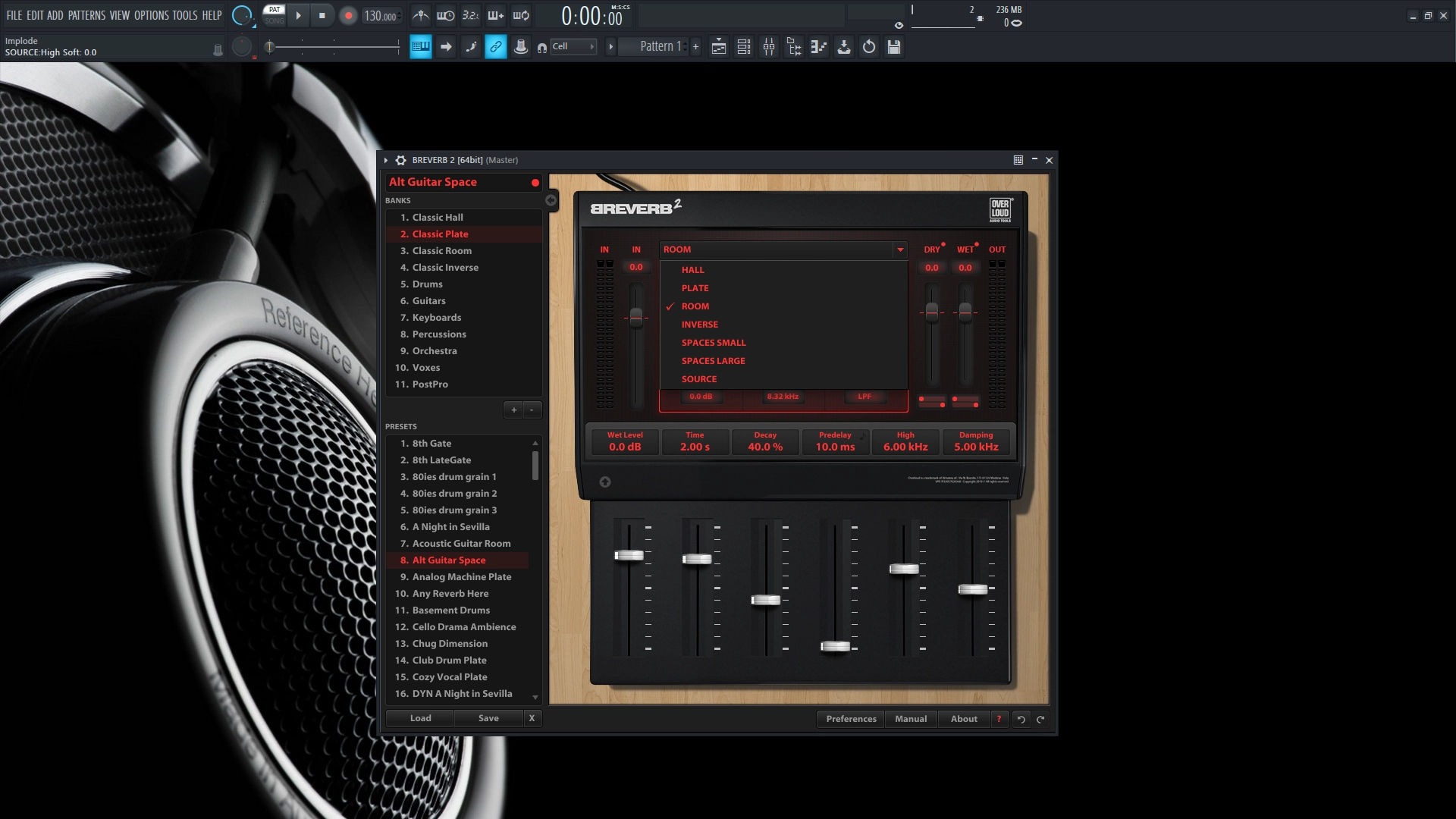Toggle the BREVERB detached window icon

pos(1018,160)
